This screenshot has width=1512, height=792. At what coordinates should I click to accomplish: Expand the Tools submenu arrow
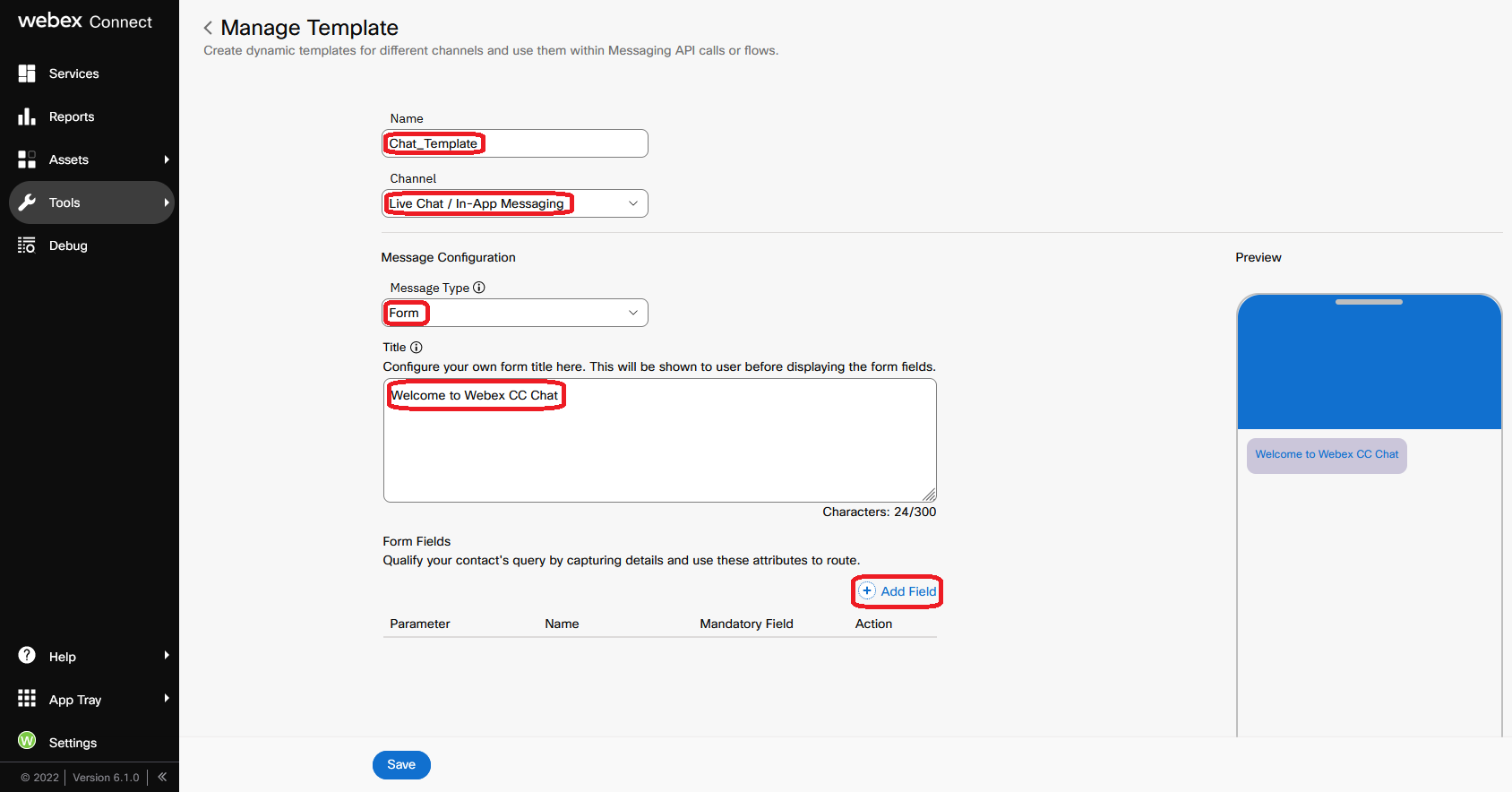pyautogui.click(x=167, y=202)
